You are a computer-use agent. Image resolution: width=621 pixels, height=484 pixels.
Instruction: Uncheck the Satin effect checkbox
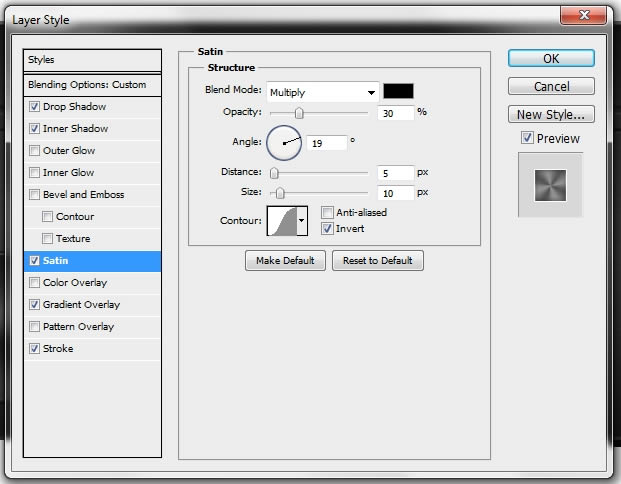pyautogui.click(x=34, y=261)
